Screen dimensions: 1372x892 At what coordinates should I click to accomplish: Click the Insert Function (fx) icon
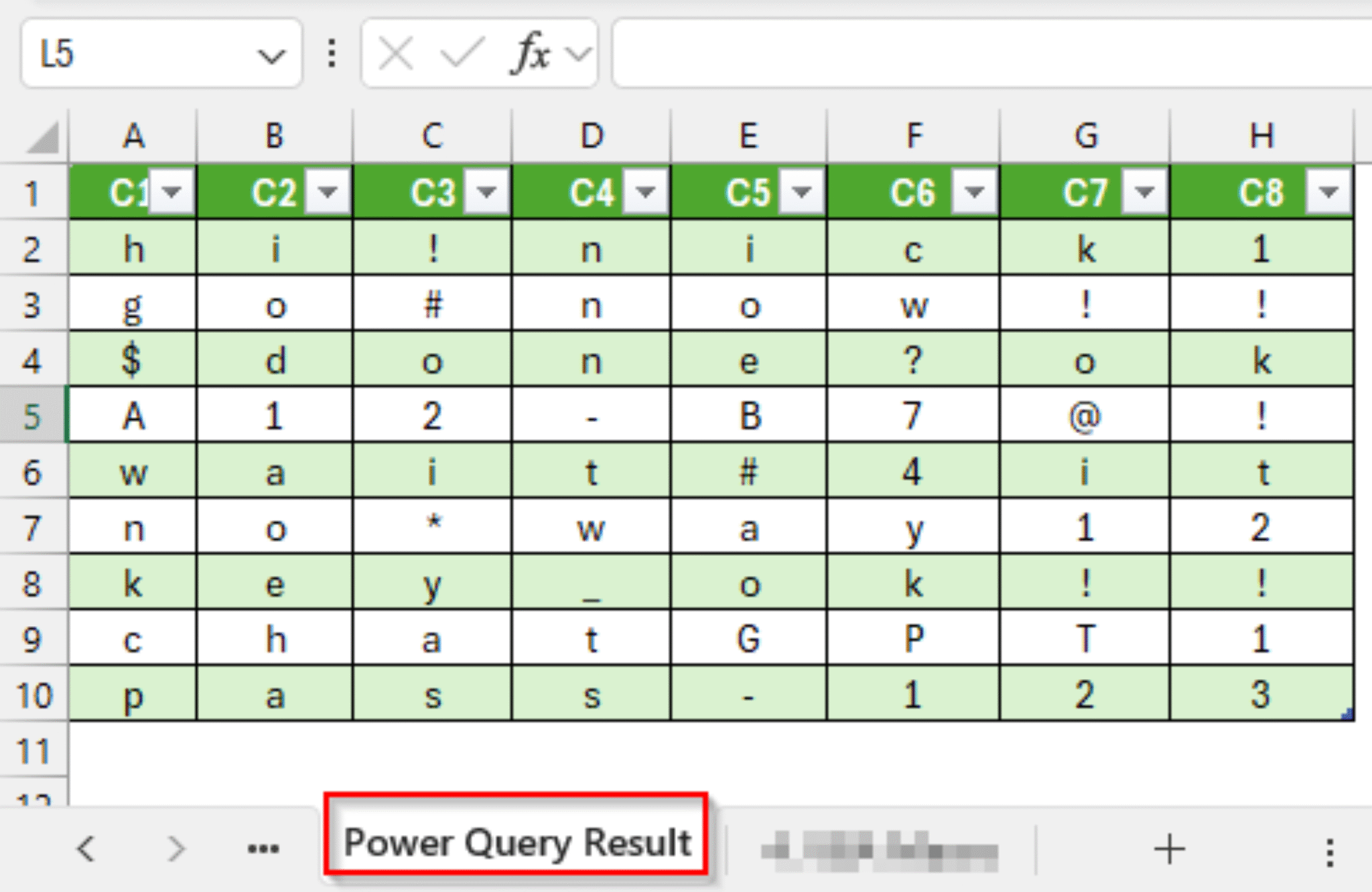point(533,54)
